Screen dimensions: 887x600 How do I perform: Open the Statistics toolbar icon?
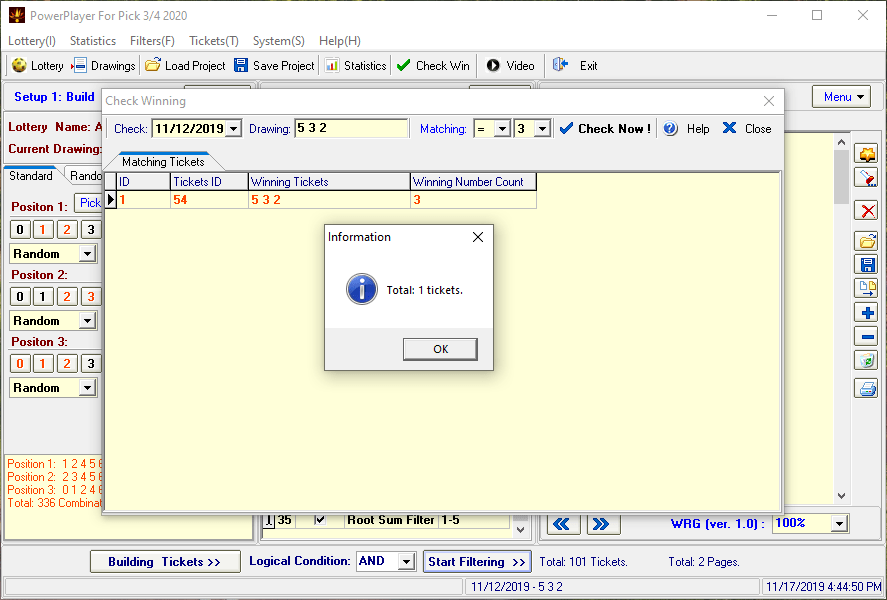[355, 65]
